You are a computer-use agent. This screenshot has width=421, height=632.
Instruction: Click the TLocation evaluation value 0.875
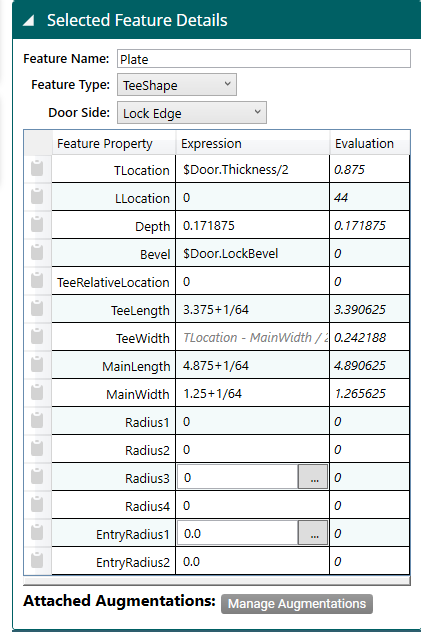point(349,170)
